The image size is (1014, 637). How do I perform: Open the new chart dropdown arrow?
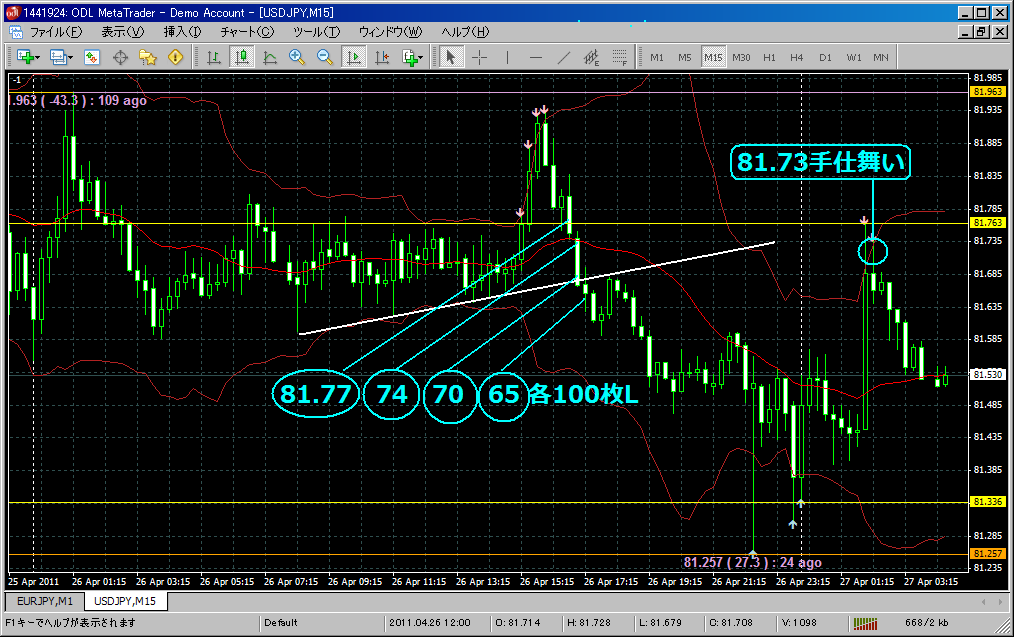37,57
